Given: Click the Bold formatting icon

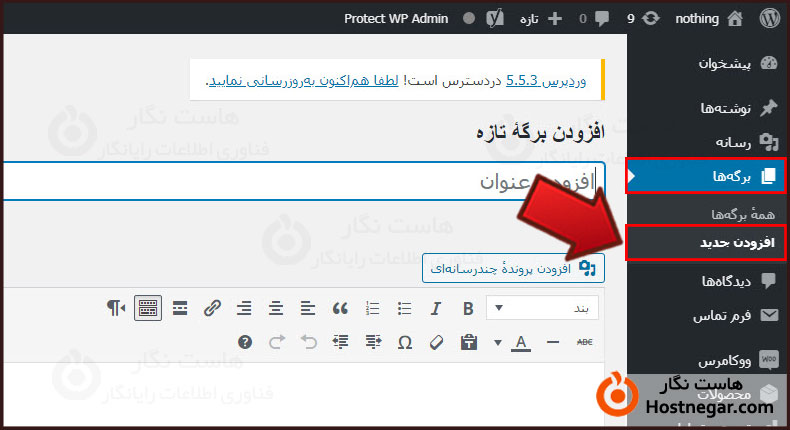Looking at the screenshot, I should [x=468, y=308].
